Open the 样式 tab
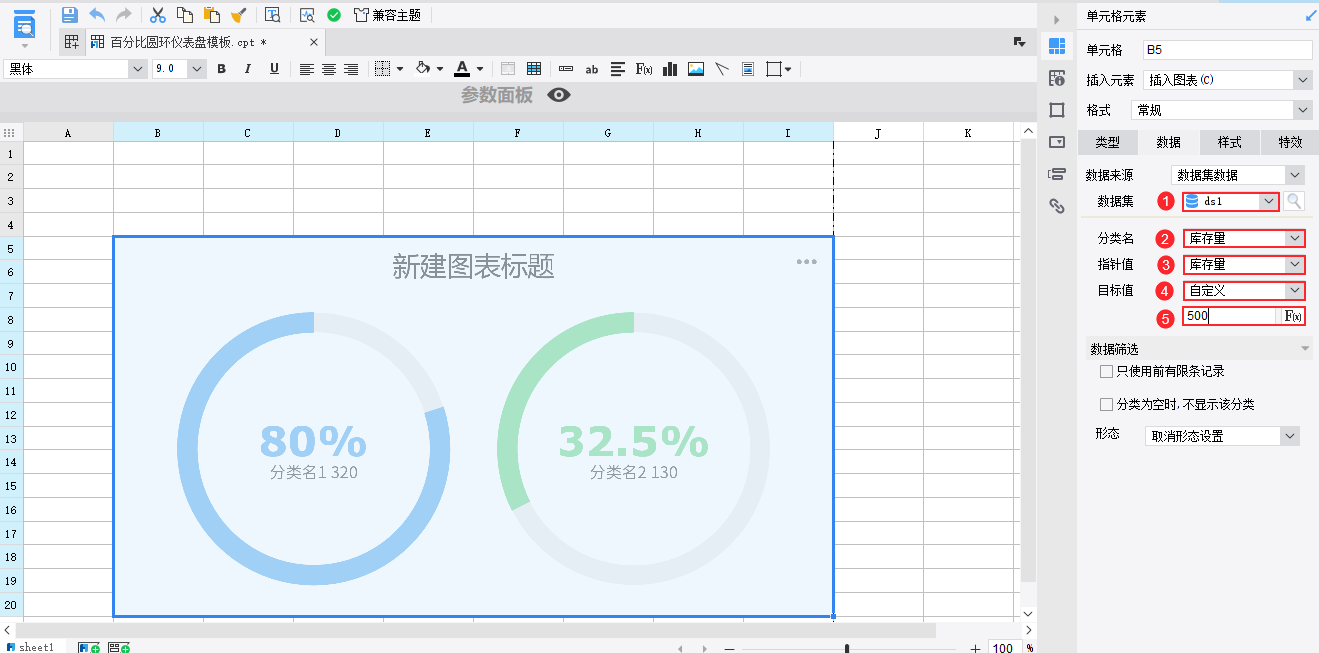 pyautogui.click(x=1230, y=142)
